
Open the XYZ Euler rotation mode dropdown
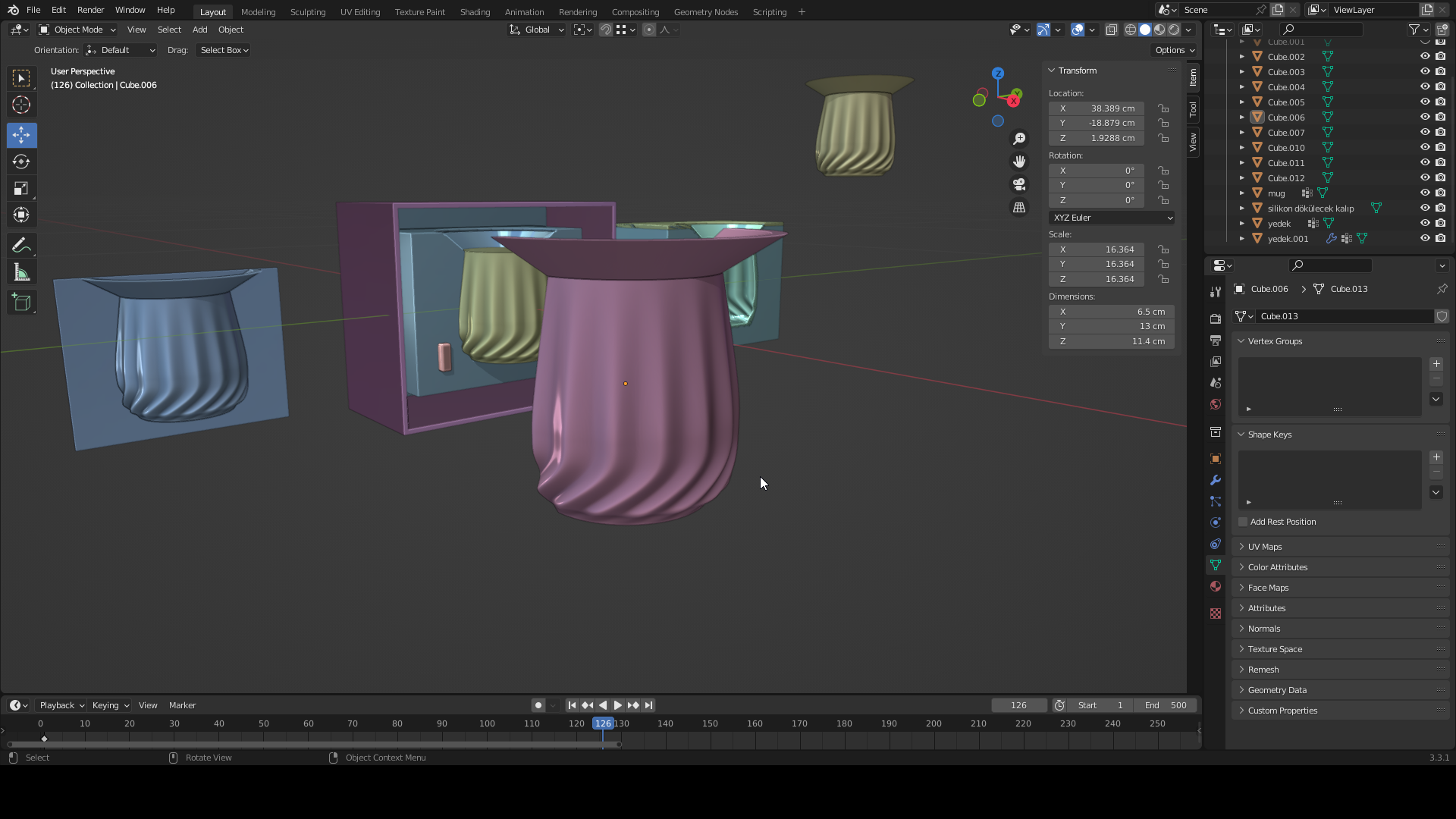[x=1112, y=218]
